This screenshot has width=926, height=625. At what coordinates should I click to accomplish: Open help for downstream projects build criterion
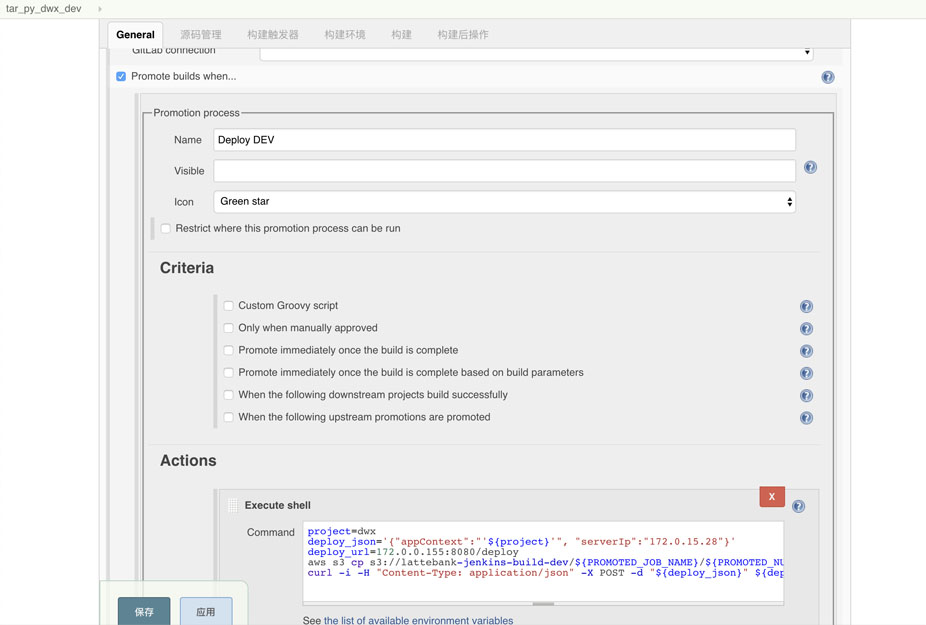(x=806, y=396)
